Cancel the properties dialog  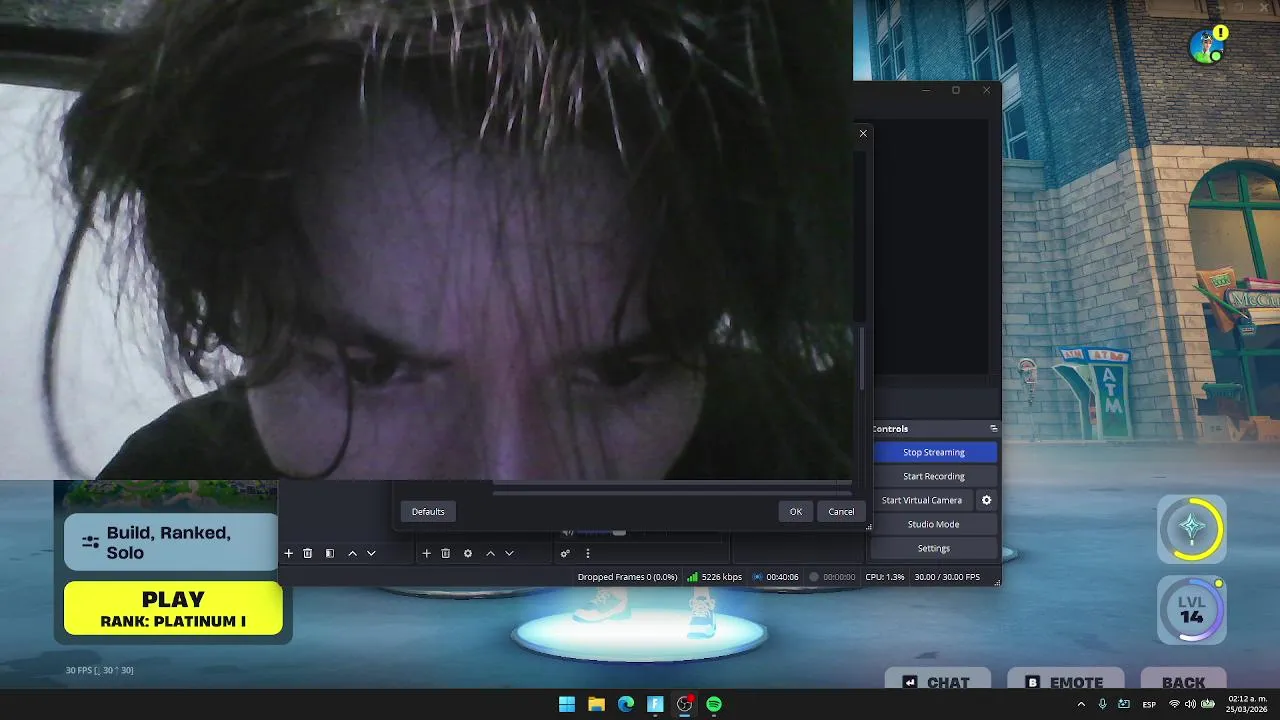(841, 512)
